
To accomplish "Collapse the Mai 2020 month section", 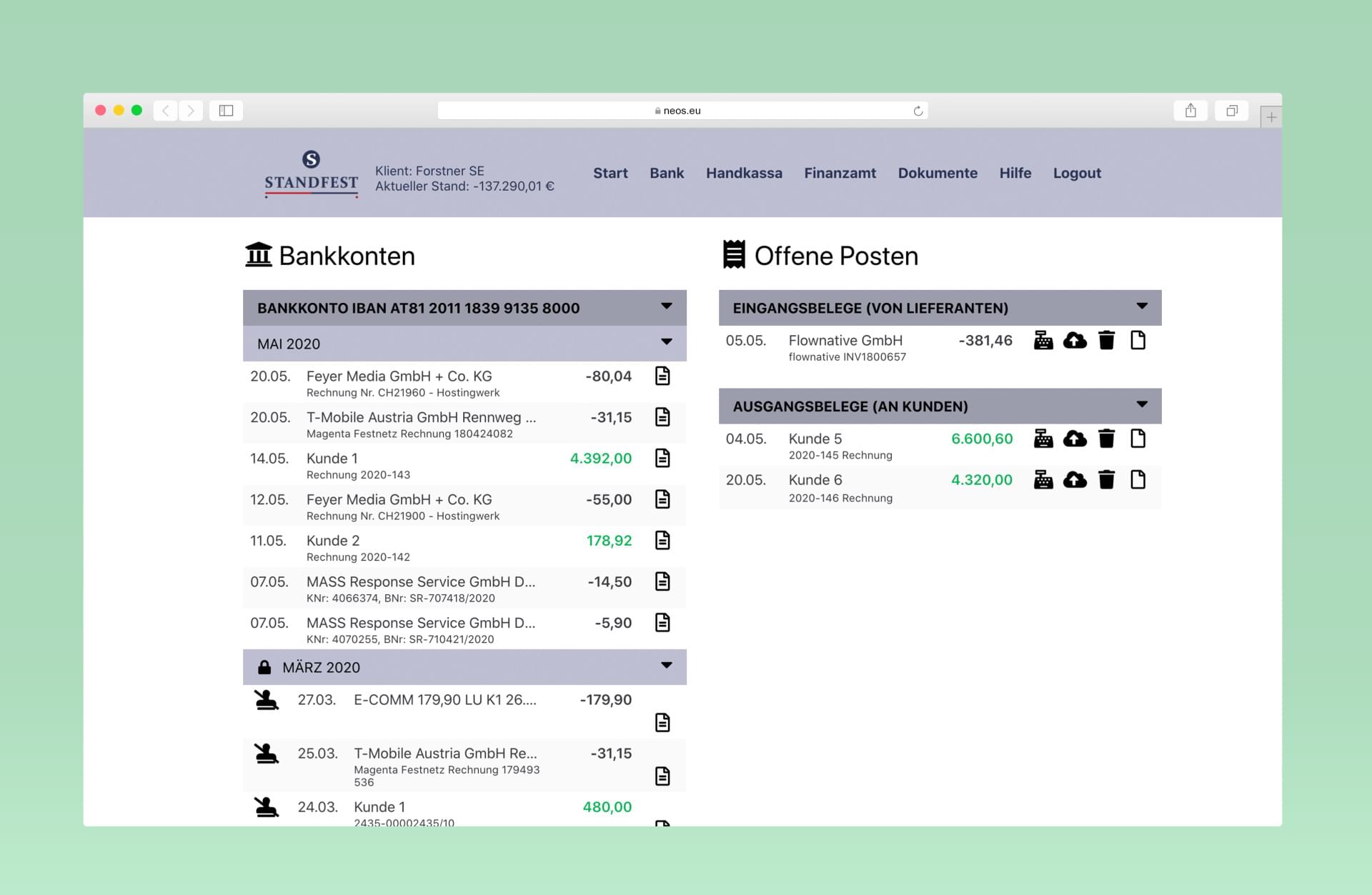I will click(x=666, y=342).
